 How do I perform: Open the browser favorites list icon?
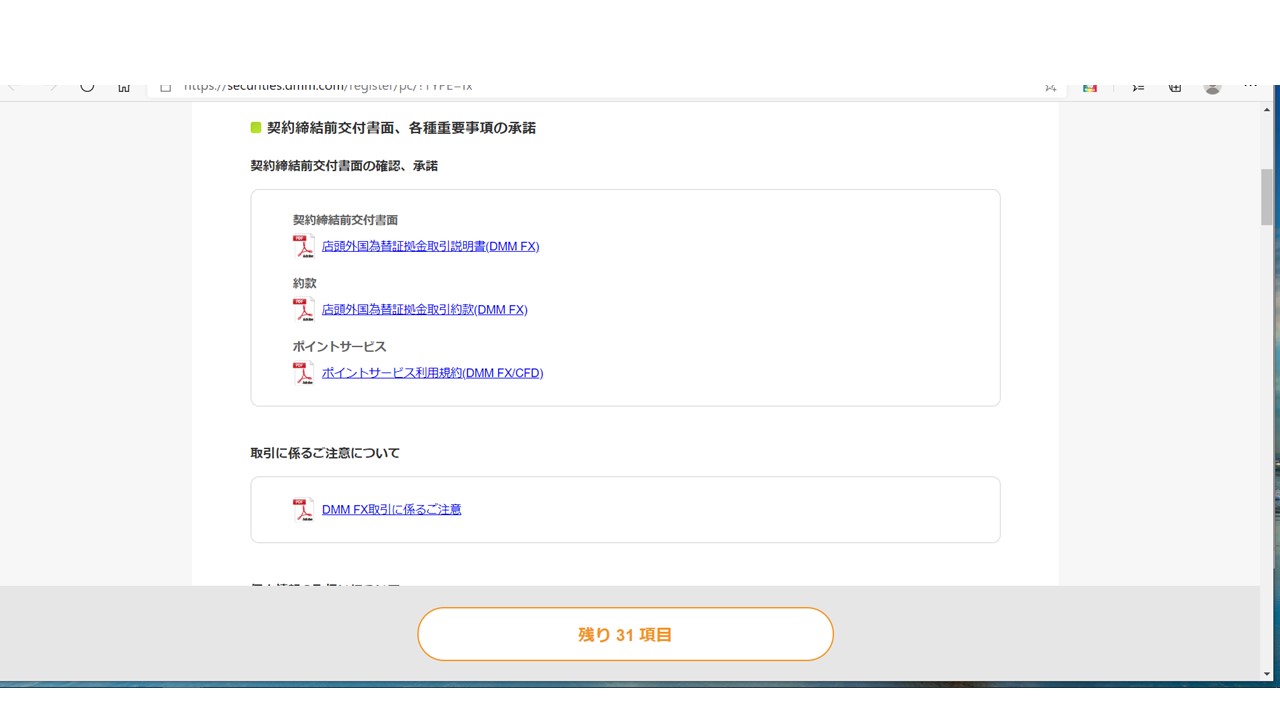(1138, 88)
